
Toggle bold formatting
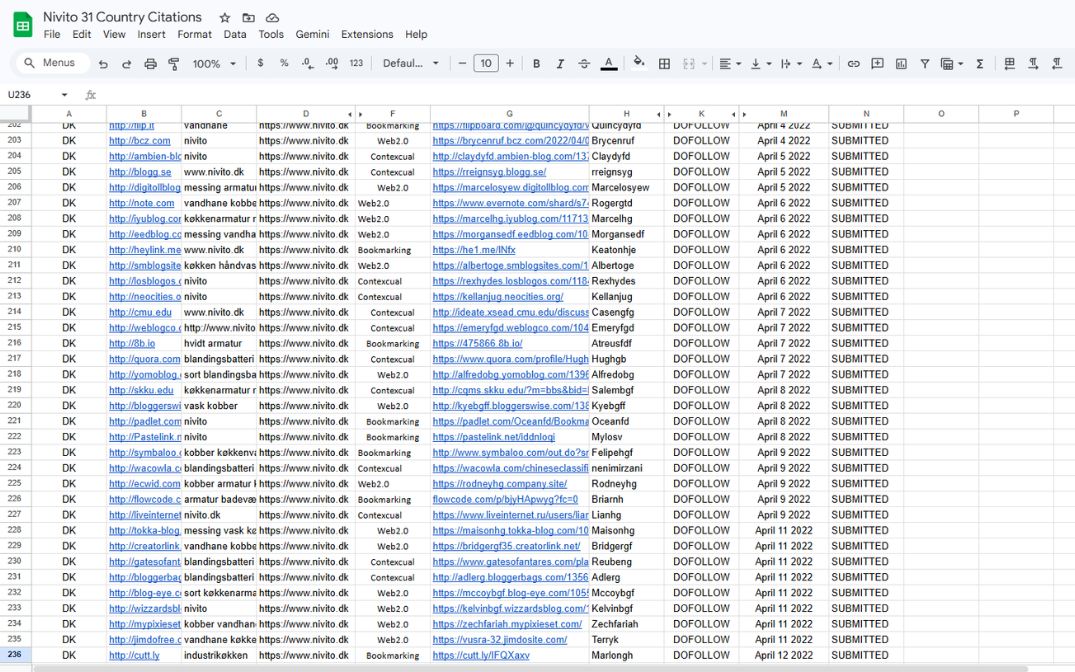coord(536,63)
